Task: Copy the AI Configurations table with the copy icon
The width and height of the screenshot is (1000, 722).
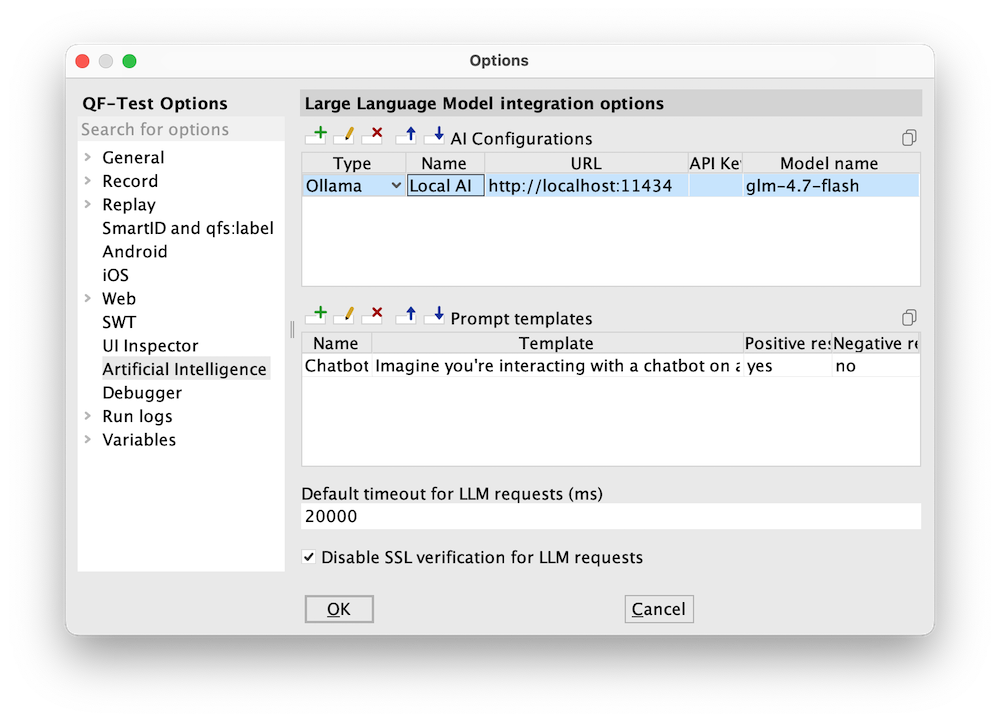Action: (x=908, y=137)
